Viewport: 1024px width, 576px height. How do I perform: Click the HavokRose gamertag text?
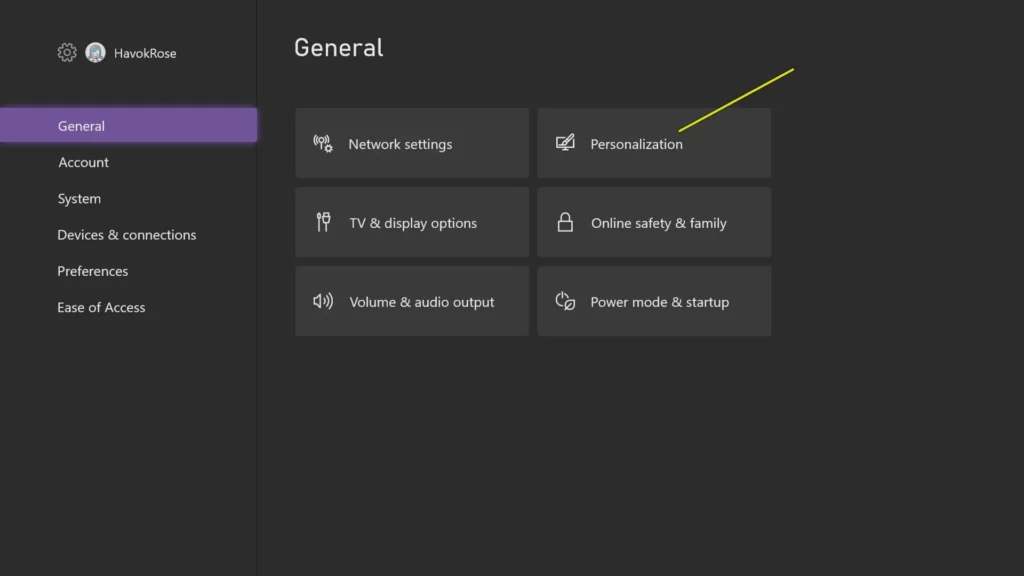[145, 53]
